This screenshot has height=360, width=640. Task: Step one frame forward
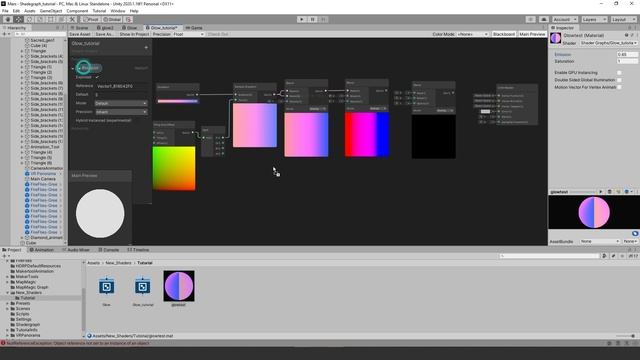coord(323,19)
